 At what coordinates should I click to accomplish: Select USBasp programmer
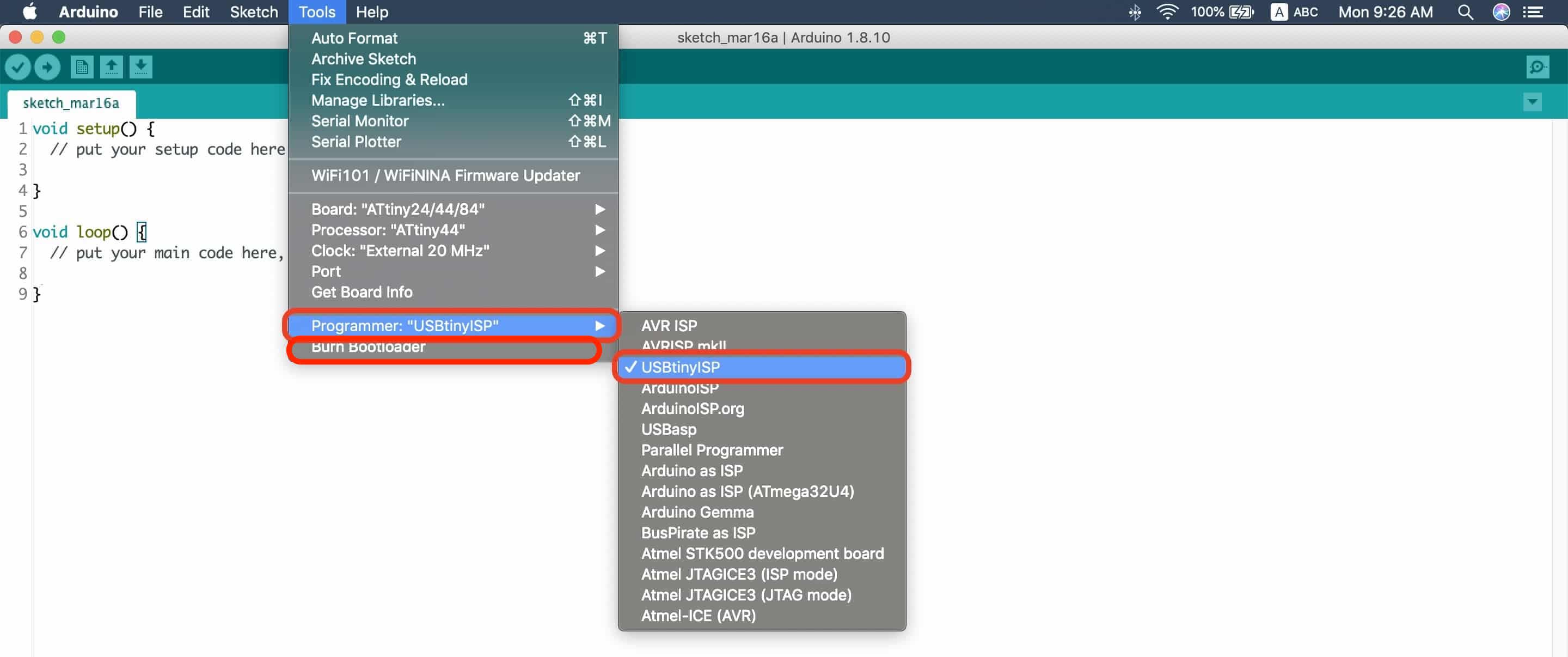pyautogui.click(x=762, y=429)
